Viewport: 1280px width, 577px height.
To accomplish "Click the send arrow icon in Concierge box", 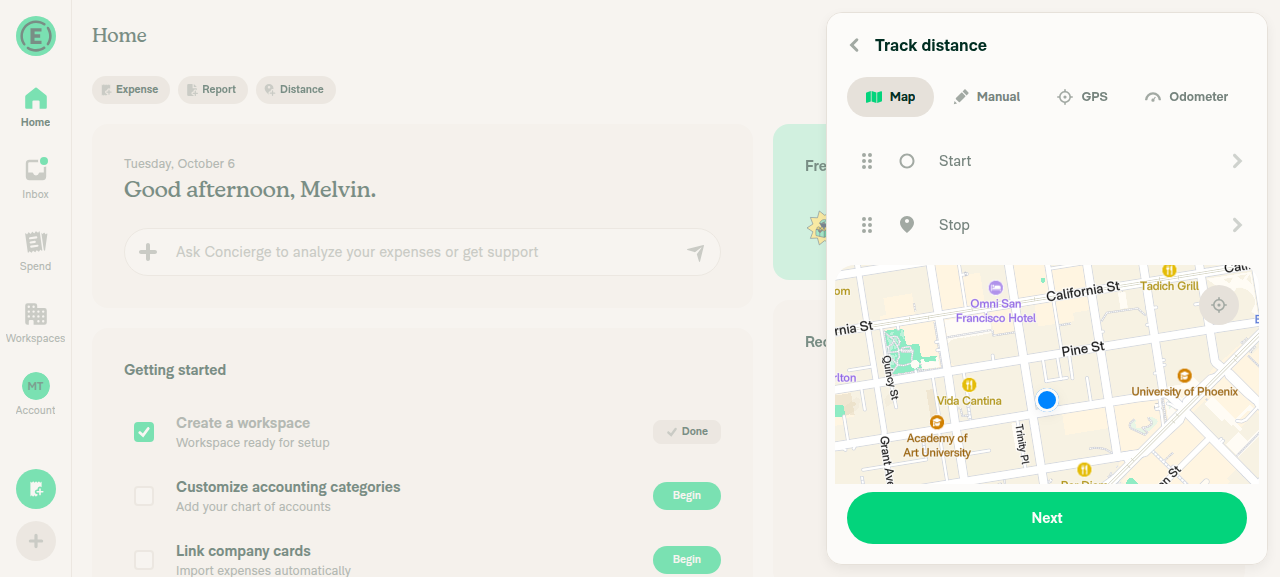I will 696,252.
